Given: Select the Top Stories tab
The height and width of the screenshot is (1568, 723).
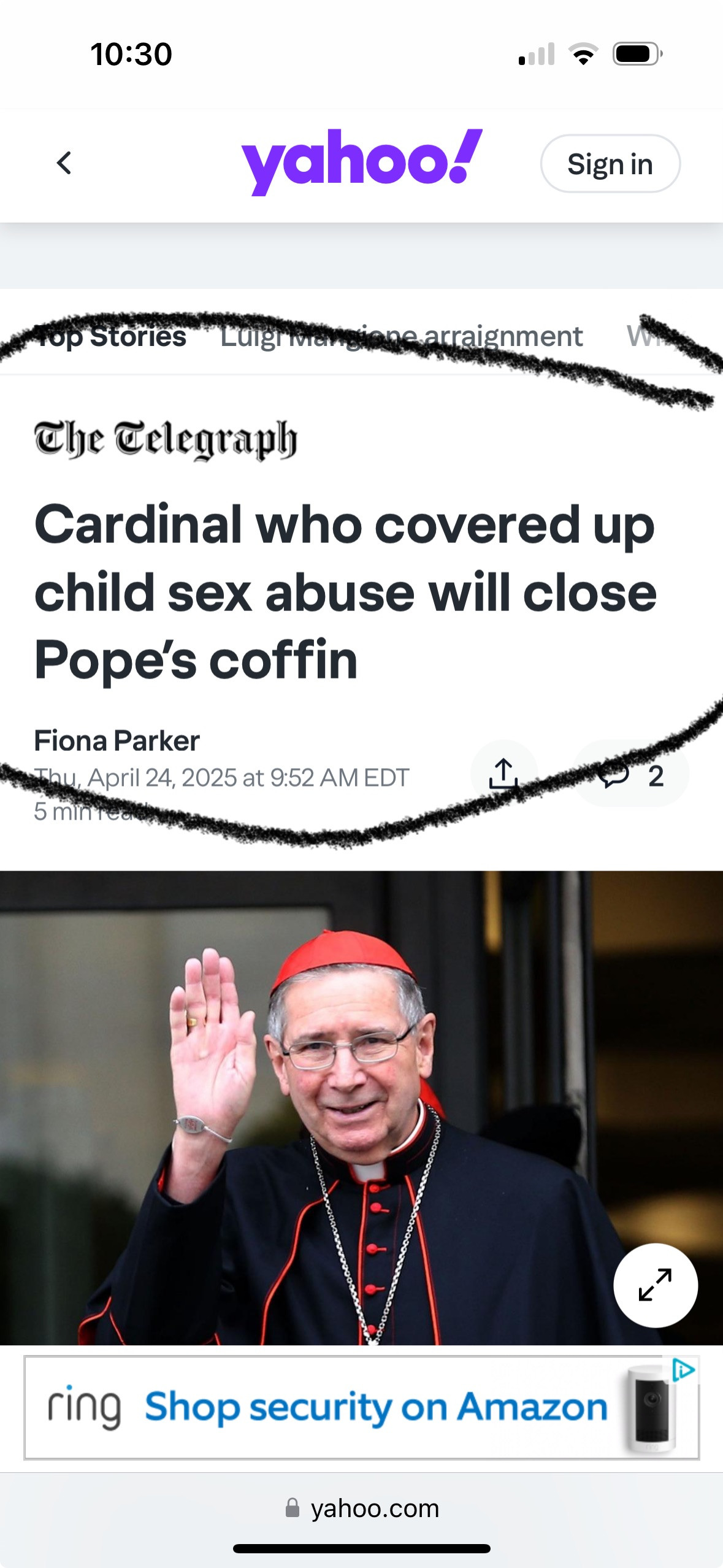Looking at the screenshot, I should point(110,336).
